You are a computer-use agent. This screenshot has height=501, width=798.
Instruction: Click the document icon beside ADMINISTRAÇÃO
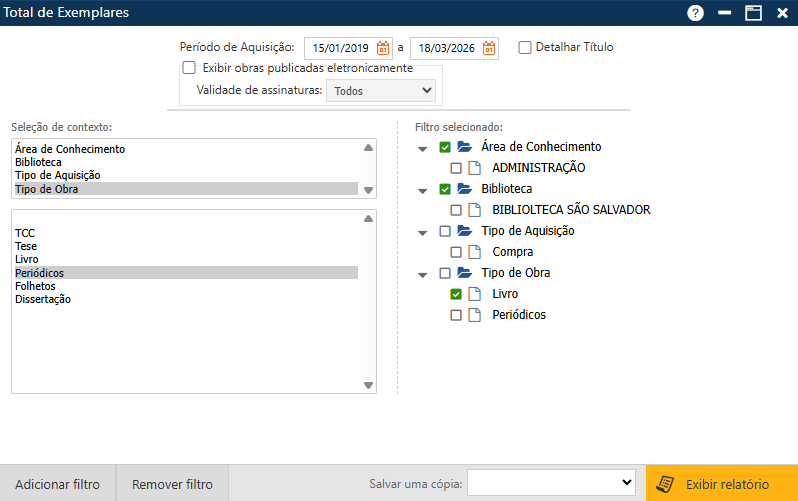click(475, 168)
